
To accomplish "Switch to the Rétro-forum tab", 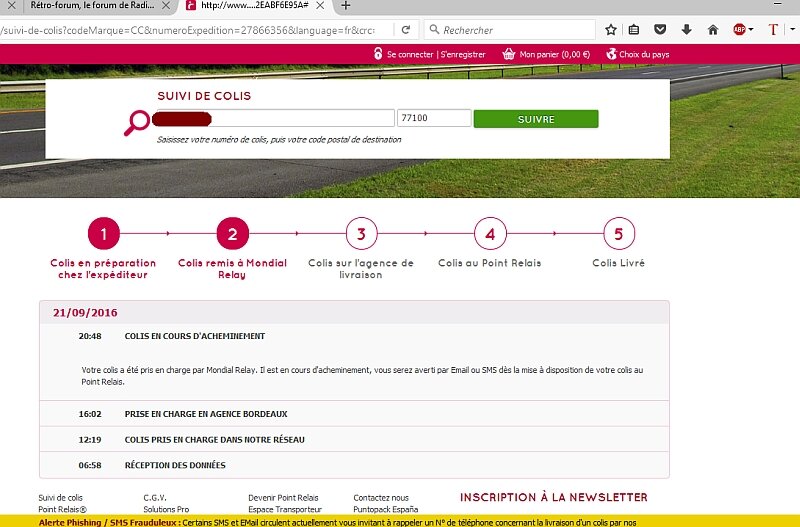I will click(92, 6).
